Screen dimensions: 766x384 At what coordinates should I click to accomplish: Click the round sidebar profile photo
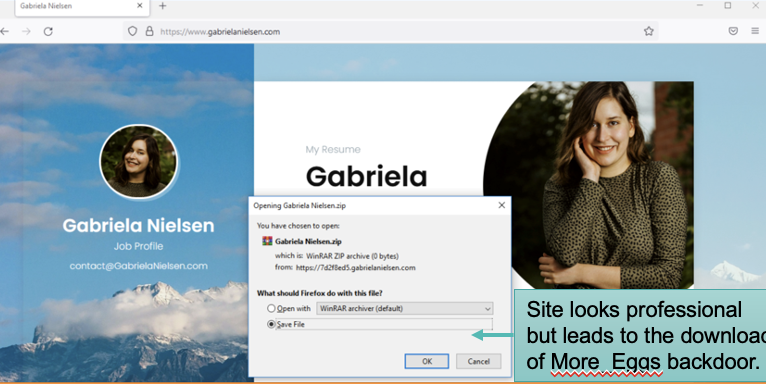pyautogui.click(x=139, y=161)
